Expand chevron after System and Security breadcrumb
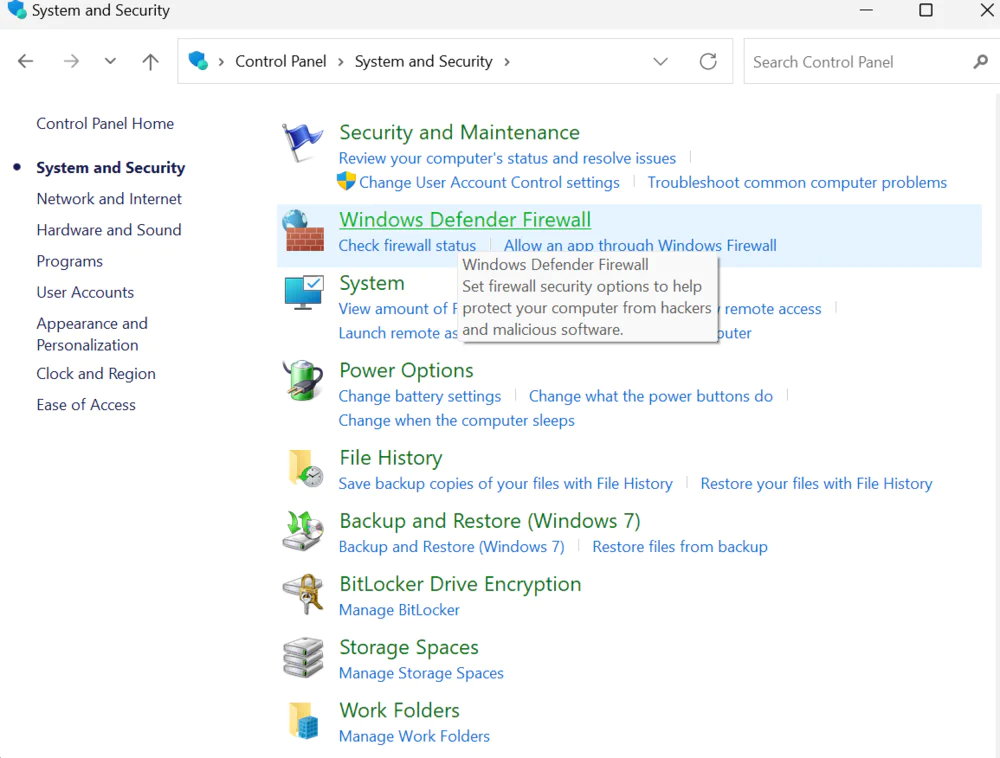The width and height of the screenshot is (1000, 758). (507, 62)
